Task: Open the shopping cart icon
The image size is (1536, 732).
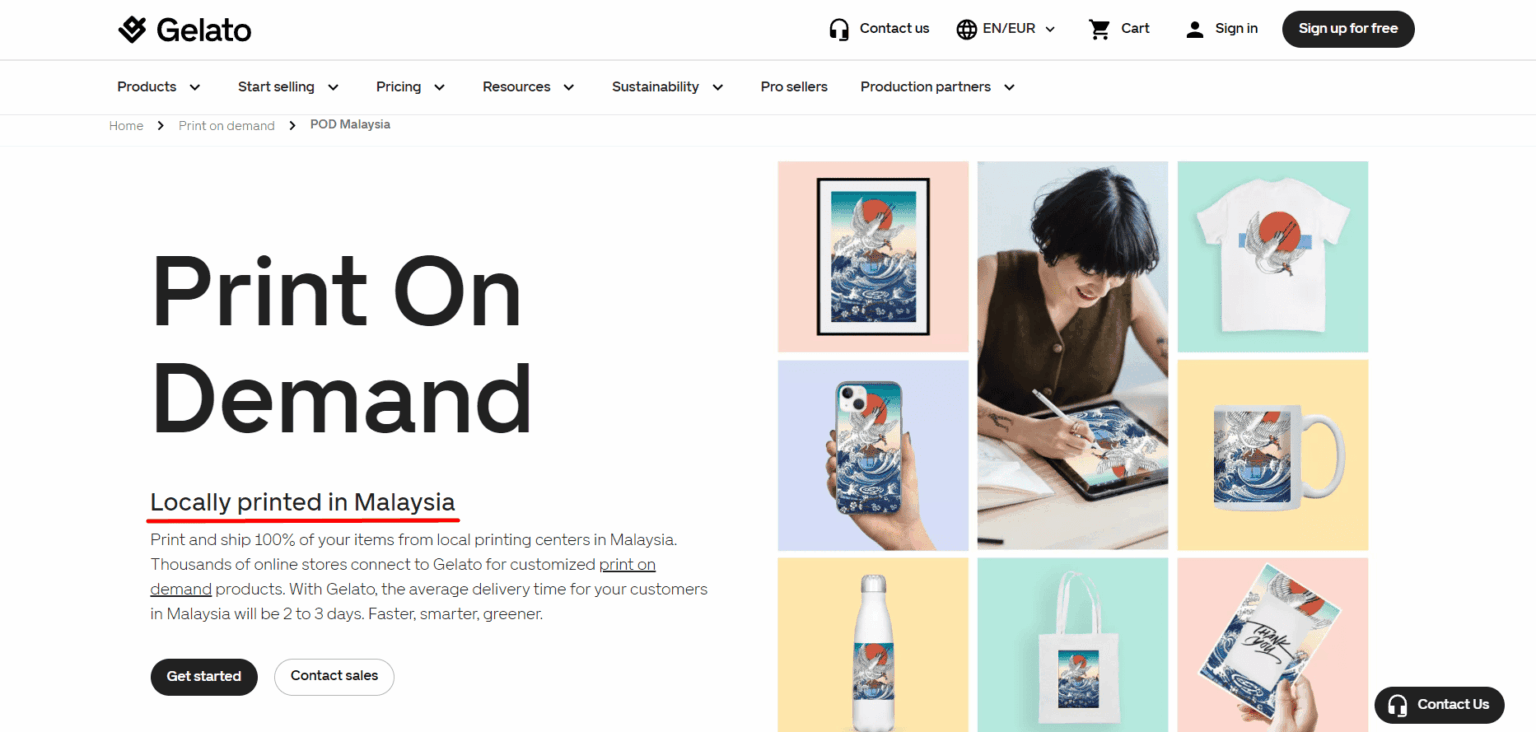Action: (1100, 29)
